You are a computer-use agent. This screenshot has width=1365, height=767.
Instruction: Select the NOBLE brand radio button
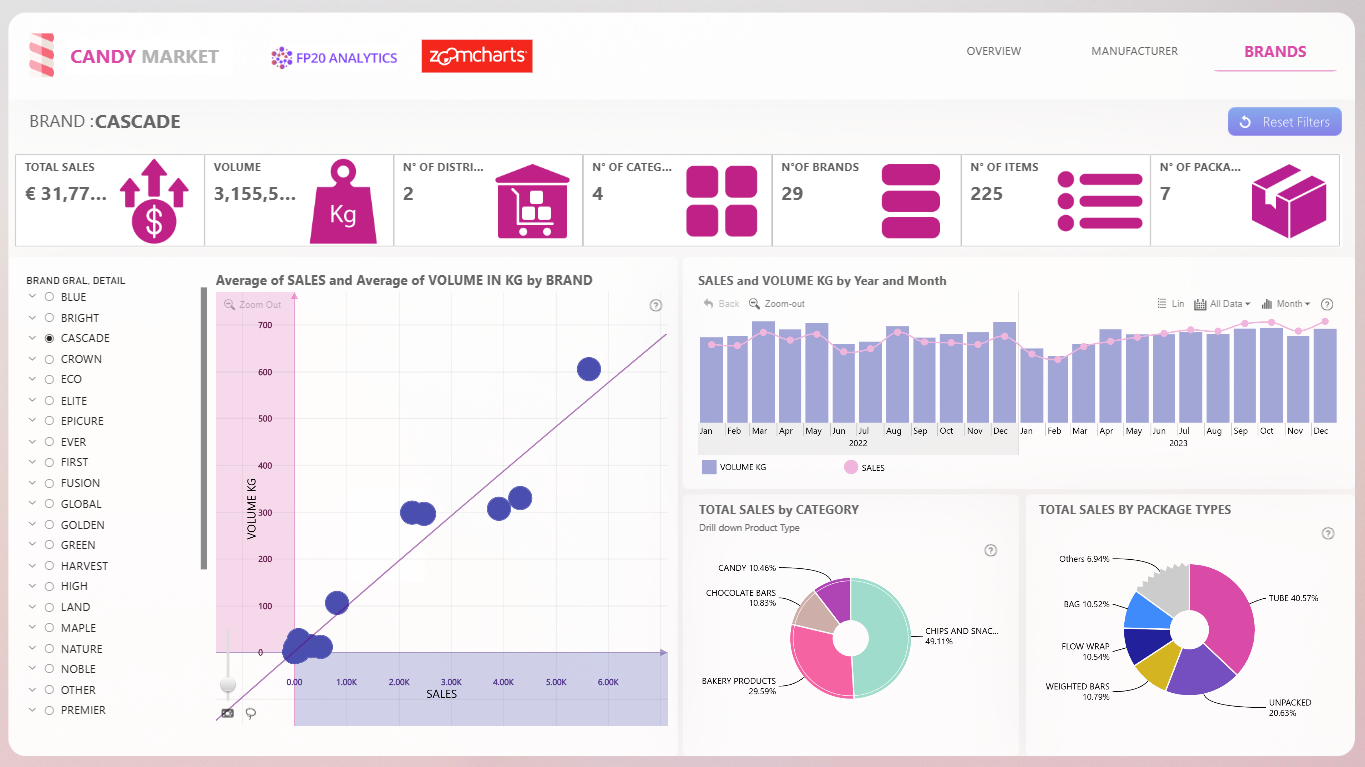49,669
